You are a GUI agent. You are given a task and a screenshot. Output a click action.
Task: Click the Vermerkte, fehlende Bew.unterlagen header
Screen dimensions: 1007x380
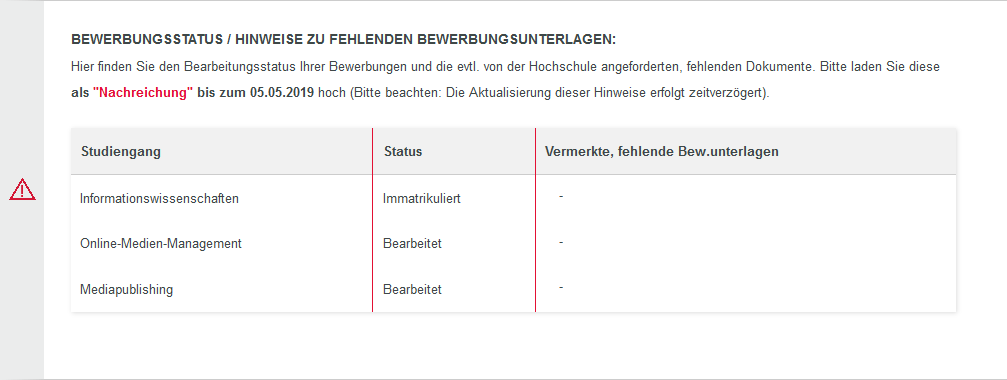(x=661, y=151)
